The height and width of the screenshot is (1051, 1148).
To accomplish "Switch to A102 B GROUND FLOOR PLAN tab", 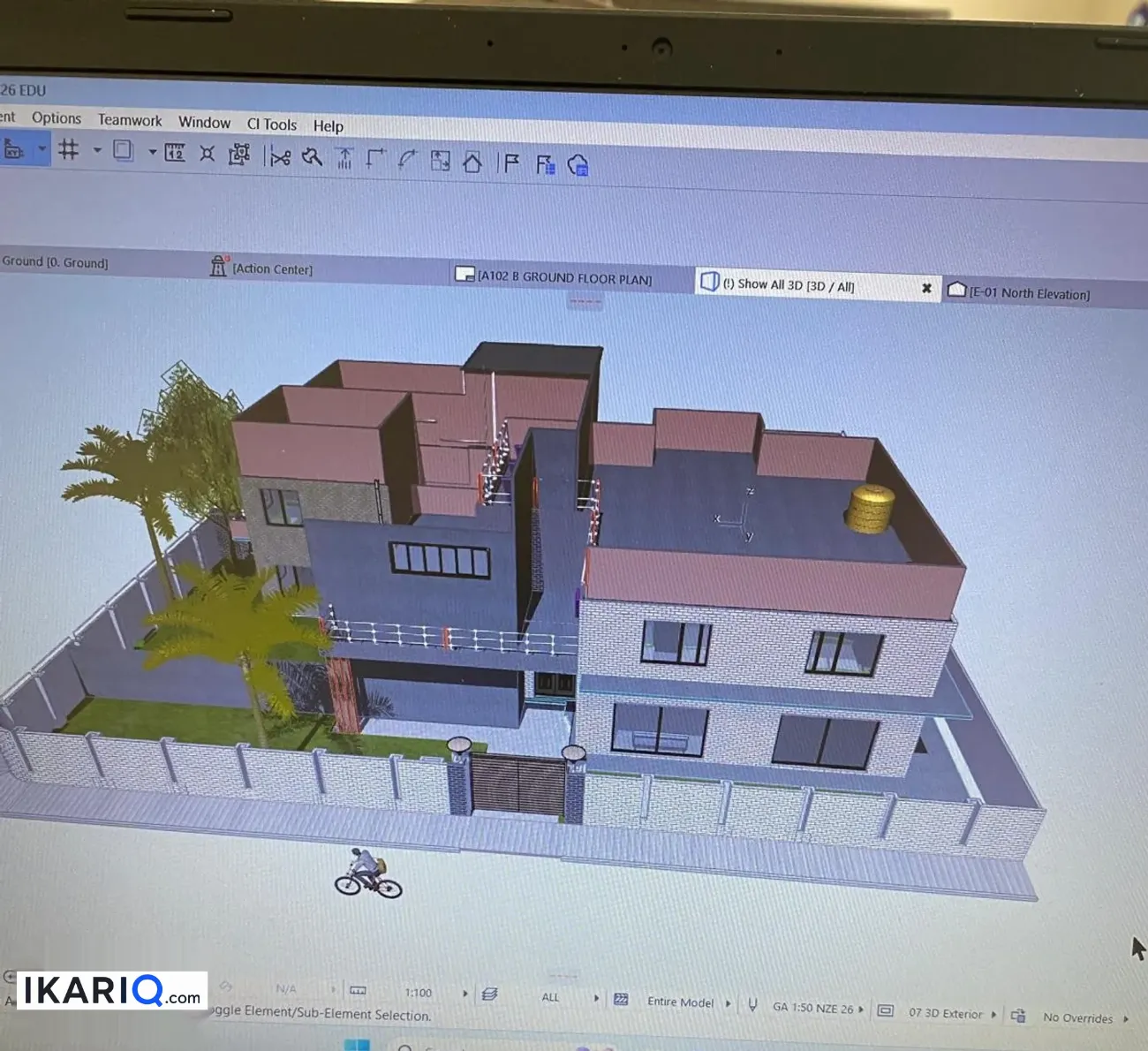I will pos(554,276).
